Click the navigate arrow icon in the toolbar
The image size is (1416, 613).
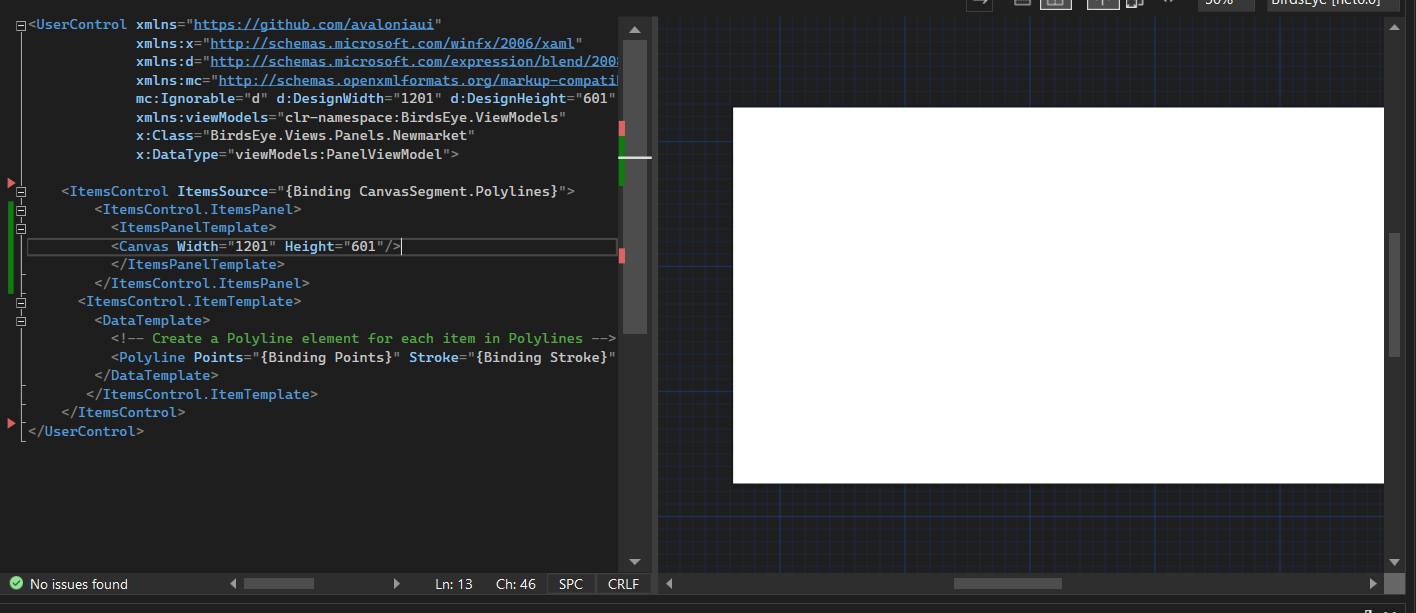coord(979,4)
